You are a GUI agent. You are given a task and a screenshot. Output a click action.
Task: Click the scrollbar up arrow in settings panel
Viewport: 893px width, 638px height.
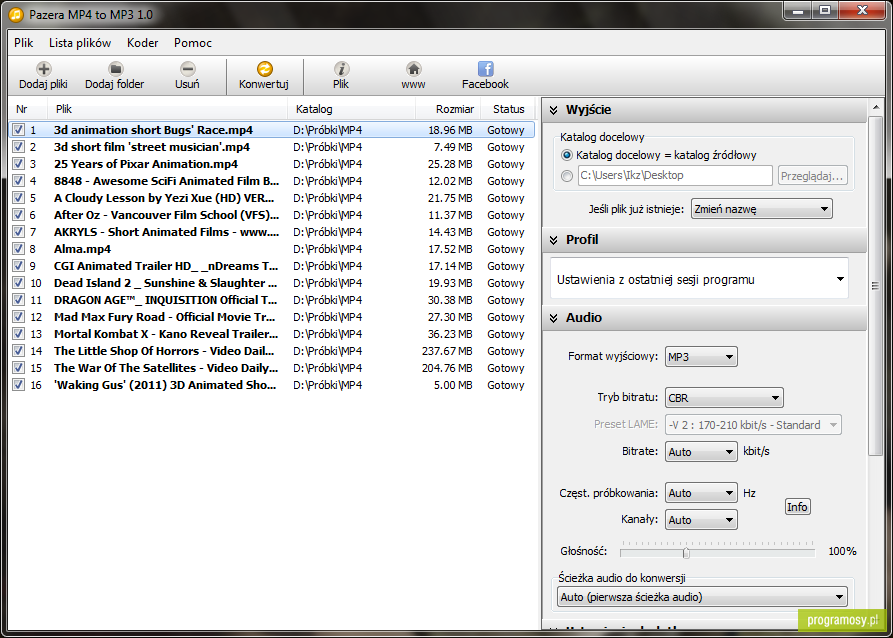click(875, 106)
